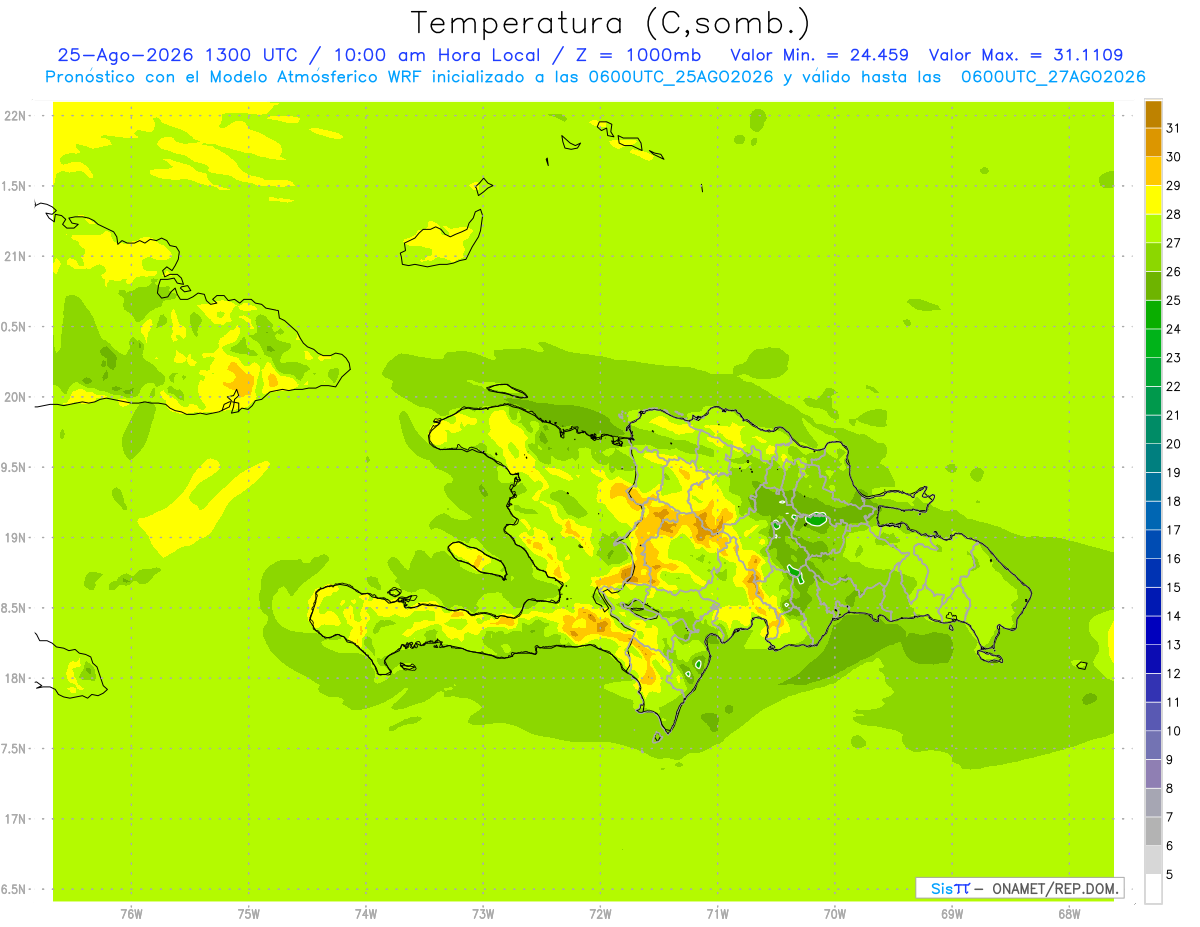Screen dimensions: 1200x927
Task: Select the 73W longitude axis label
Action: click(x=483, y=913)
